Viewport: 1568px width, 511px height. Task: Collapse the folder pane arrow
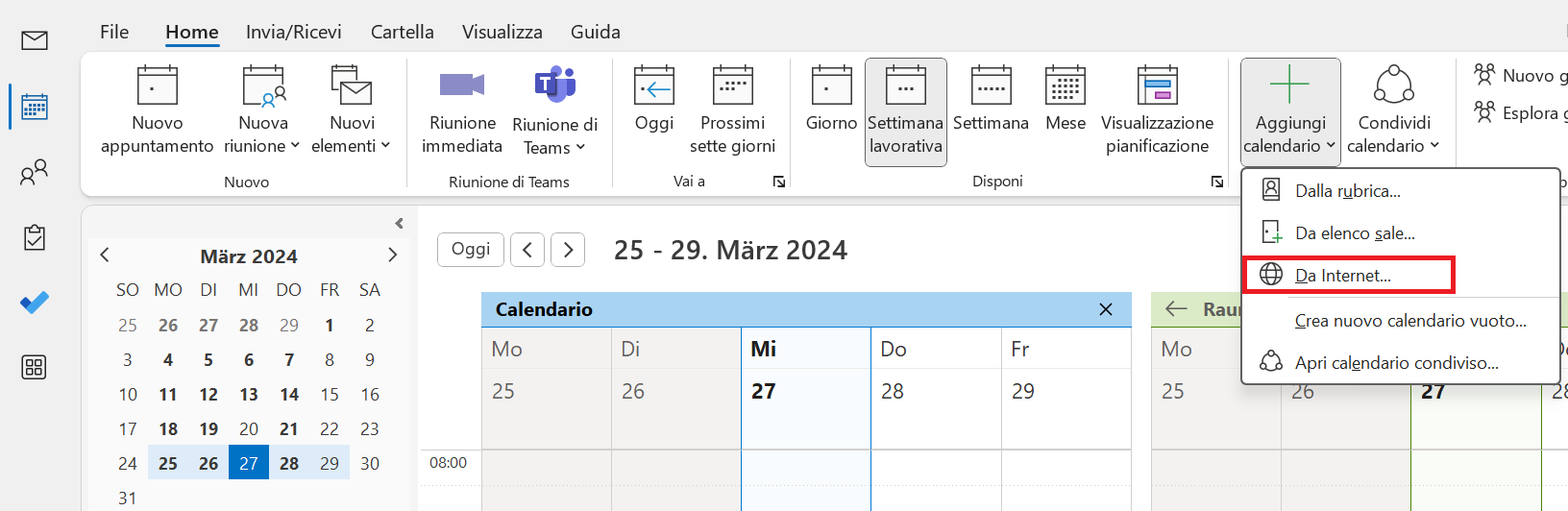point(399,223)
